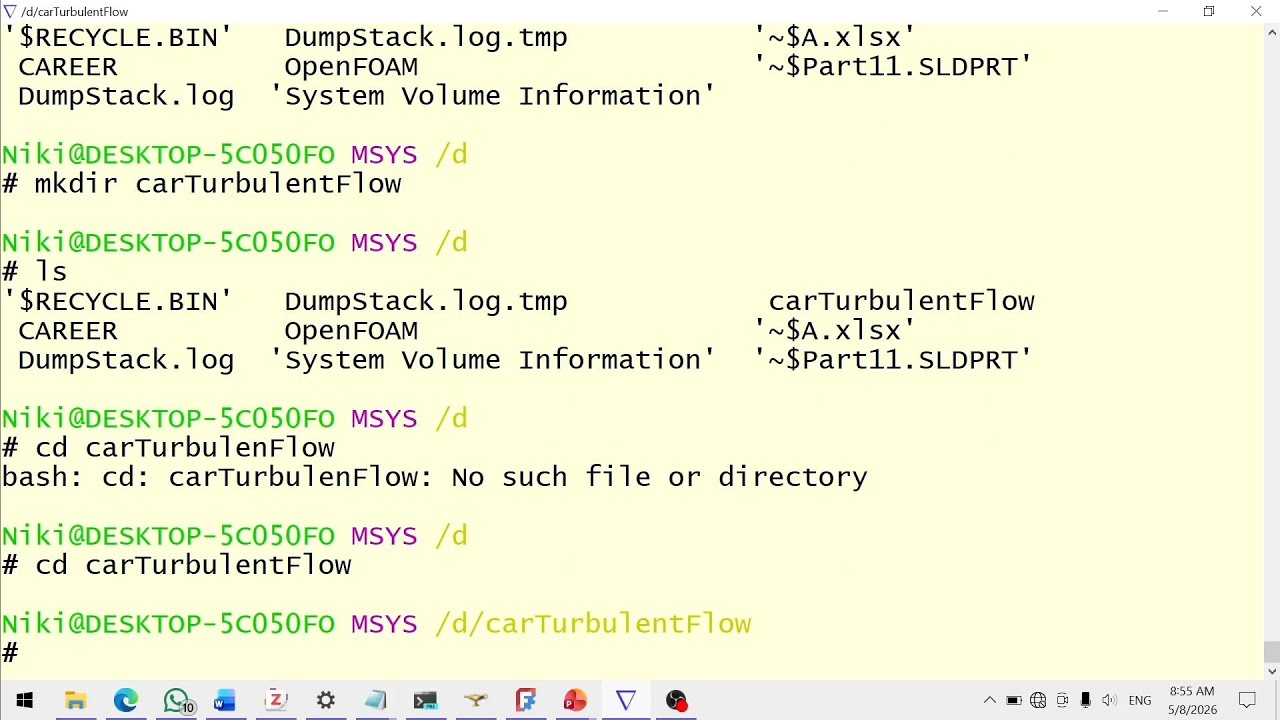Image resolution: width=1280 pixels, height=720 pixels.
Task: Click the final '#' prompt line
Action: [10, 653]
